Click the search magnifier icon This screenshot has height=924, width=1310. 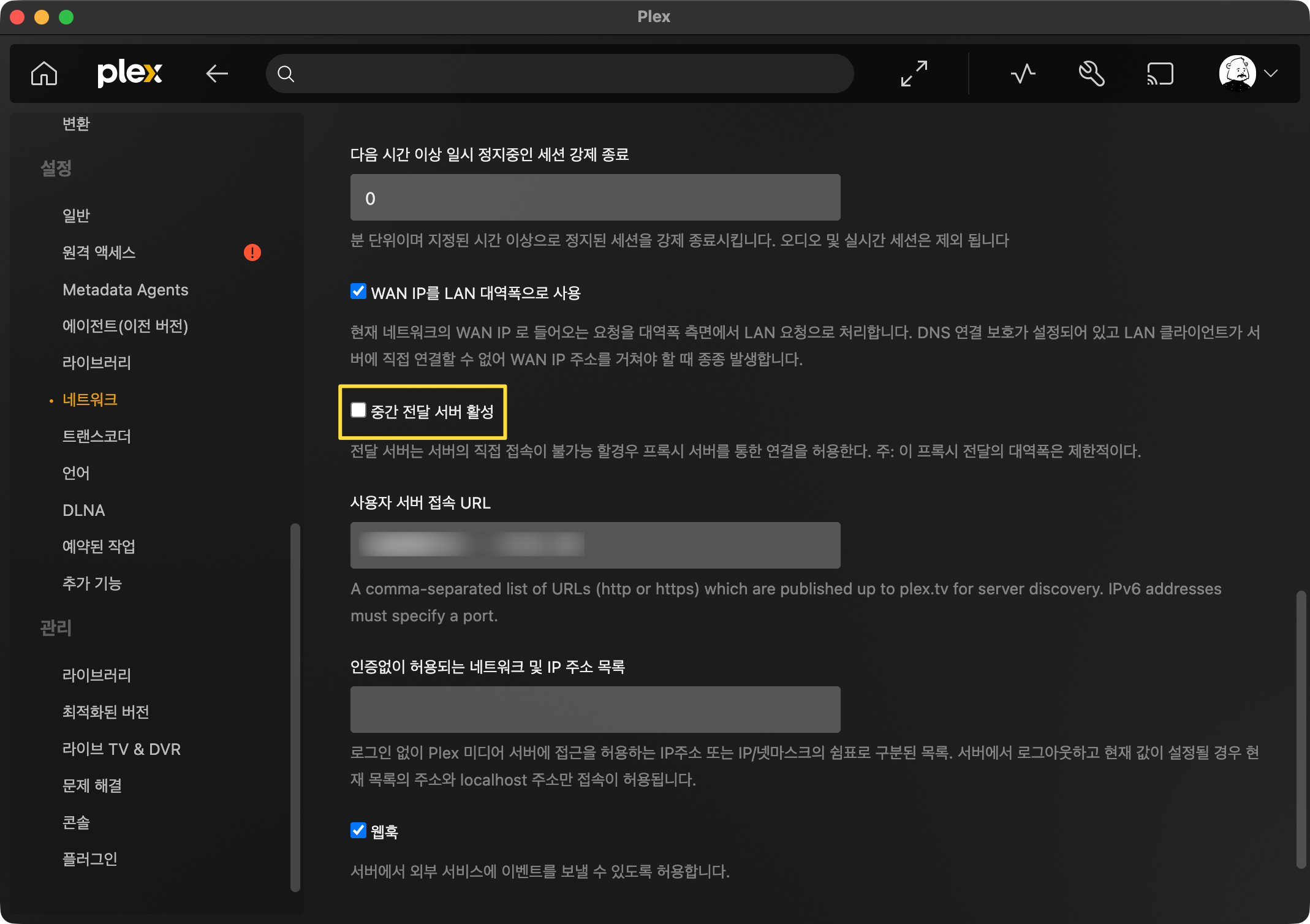[286, 74]
